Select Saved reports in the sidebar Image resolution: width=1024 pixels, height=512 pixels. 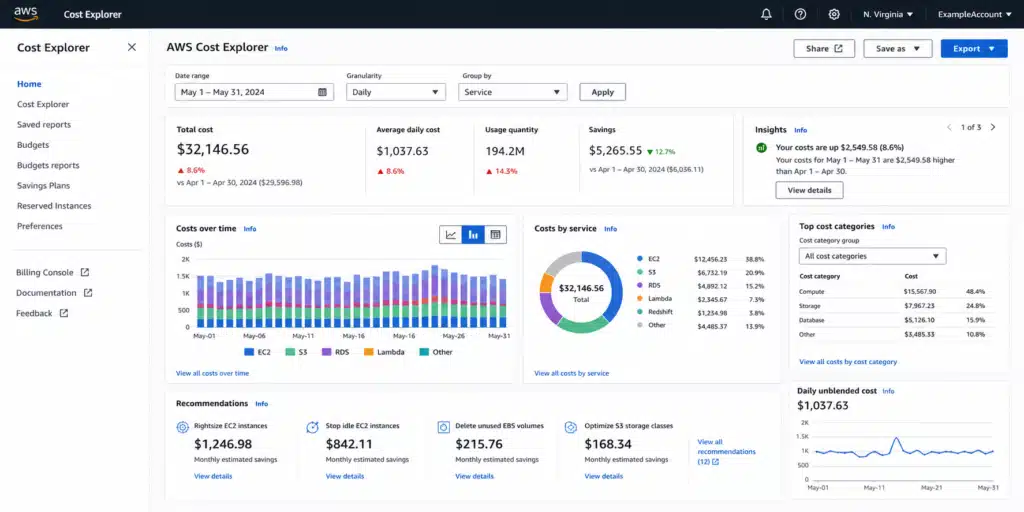44,124
